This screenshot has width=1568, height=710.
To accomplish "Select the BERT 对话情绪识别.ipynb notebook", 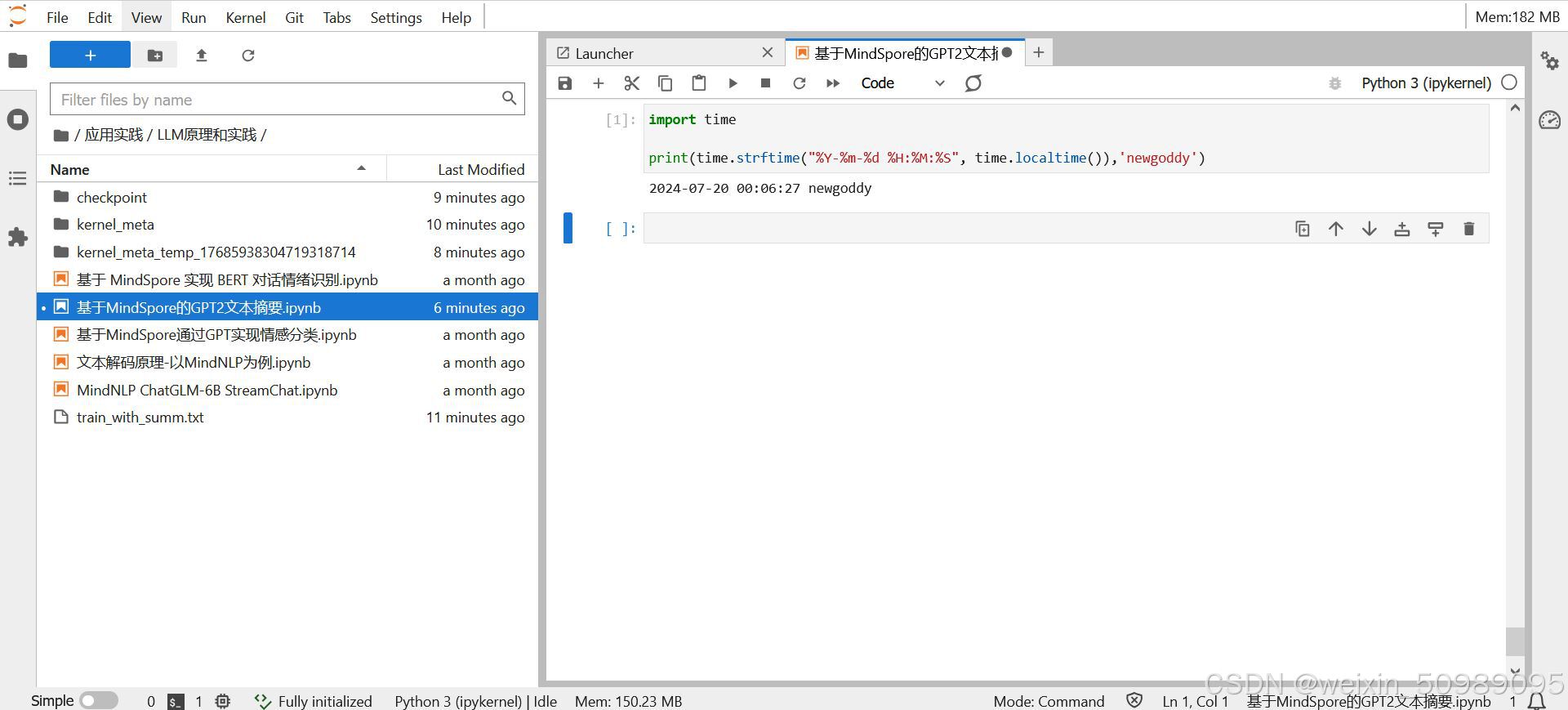I will click(x=287, y=279).
